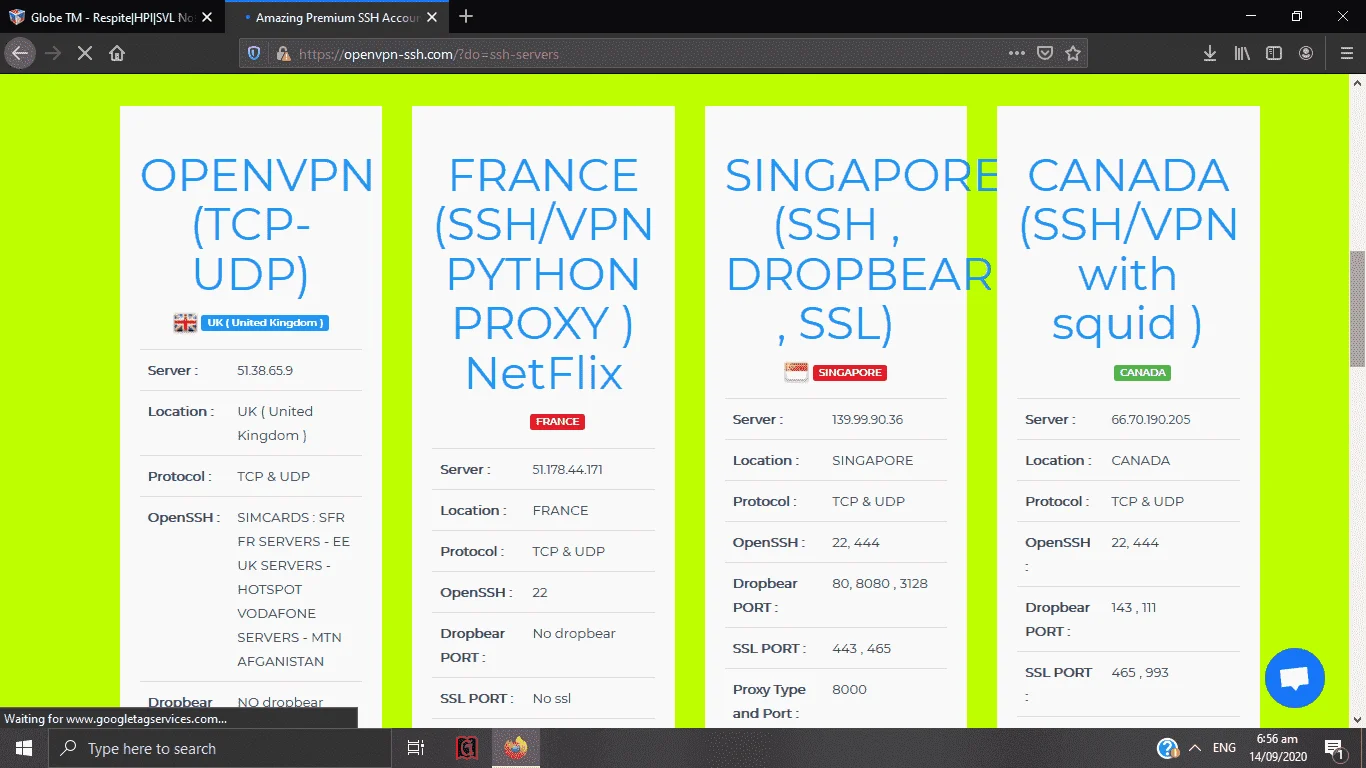
Task: Select server IP 51.38.65.9
Action: tap(265, 370)
